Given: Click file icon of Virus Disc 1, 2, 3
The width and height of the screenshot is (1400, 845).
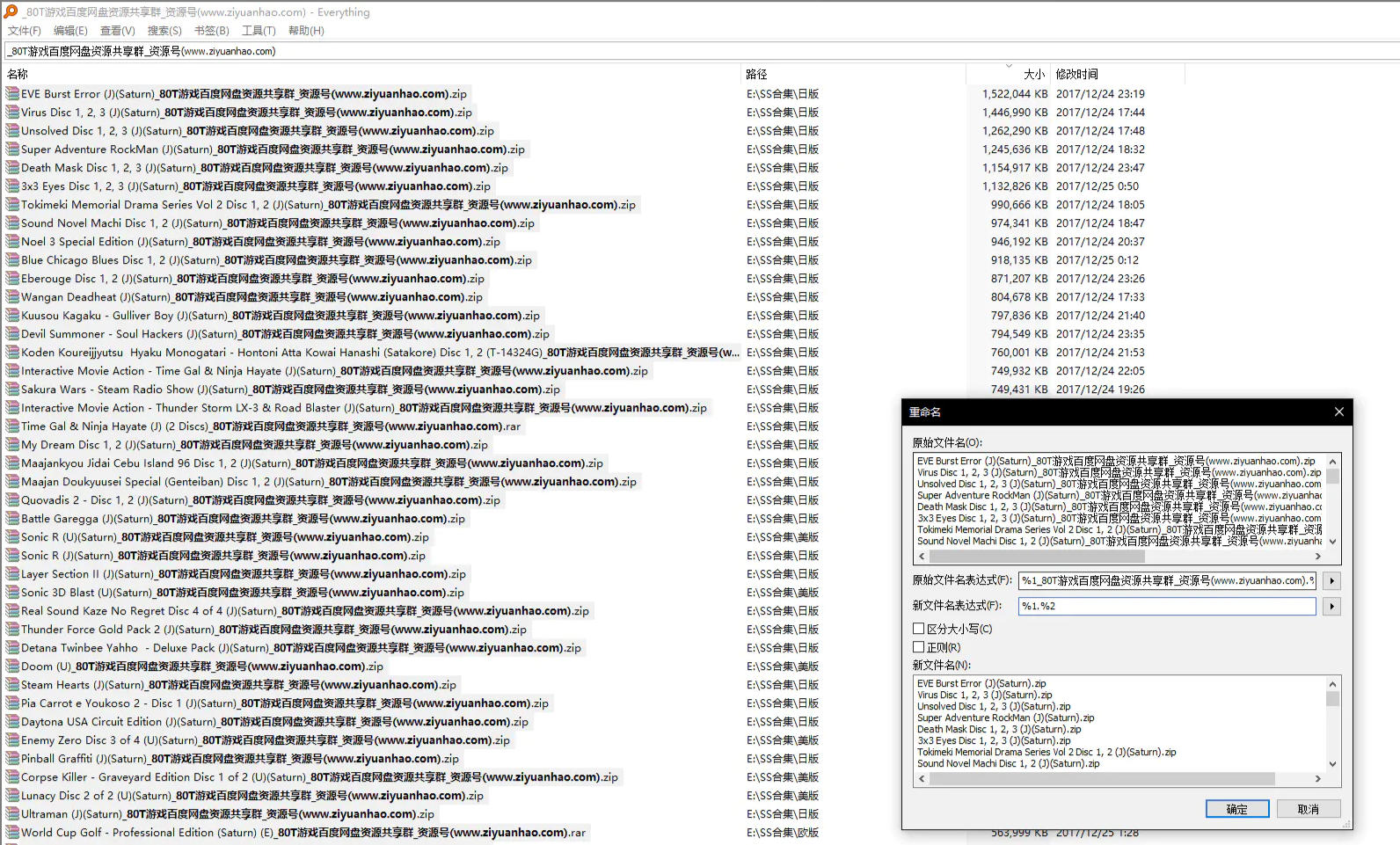Looking at the screenshot, I should [x=12, y=113].
